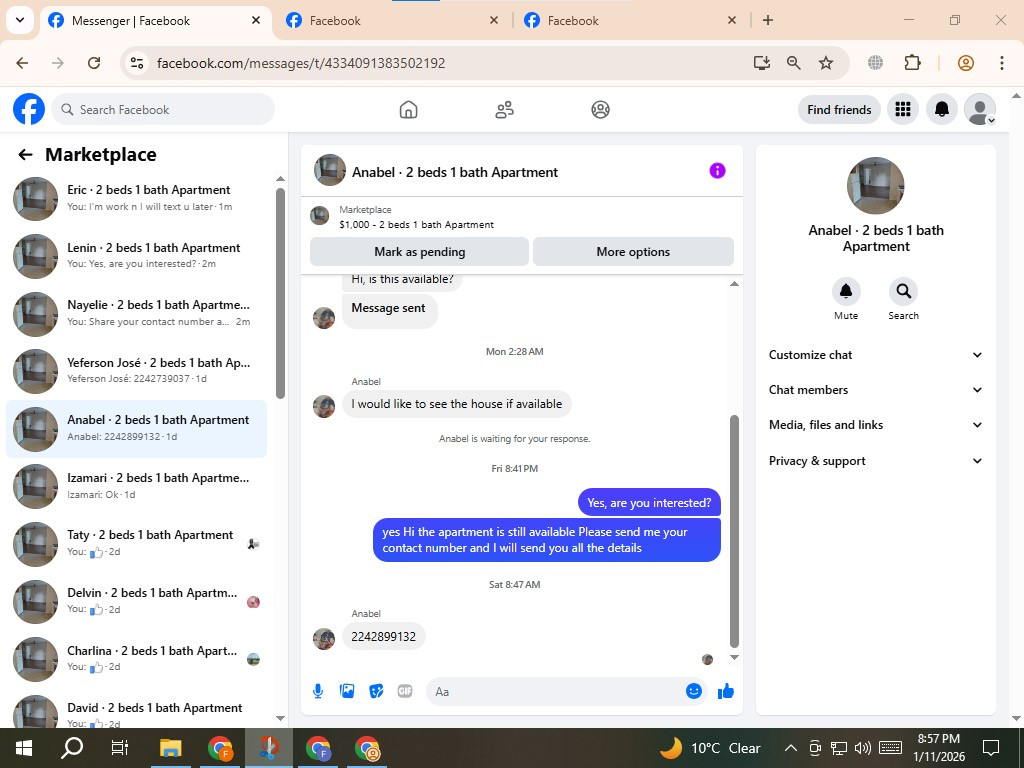Expand Media, files and links

(875, 425)
